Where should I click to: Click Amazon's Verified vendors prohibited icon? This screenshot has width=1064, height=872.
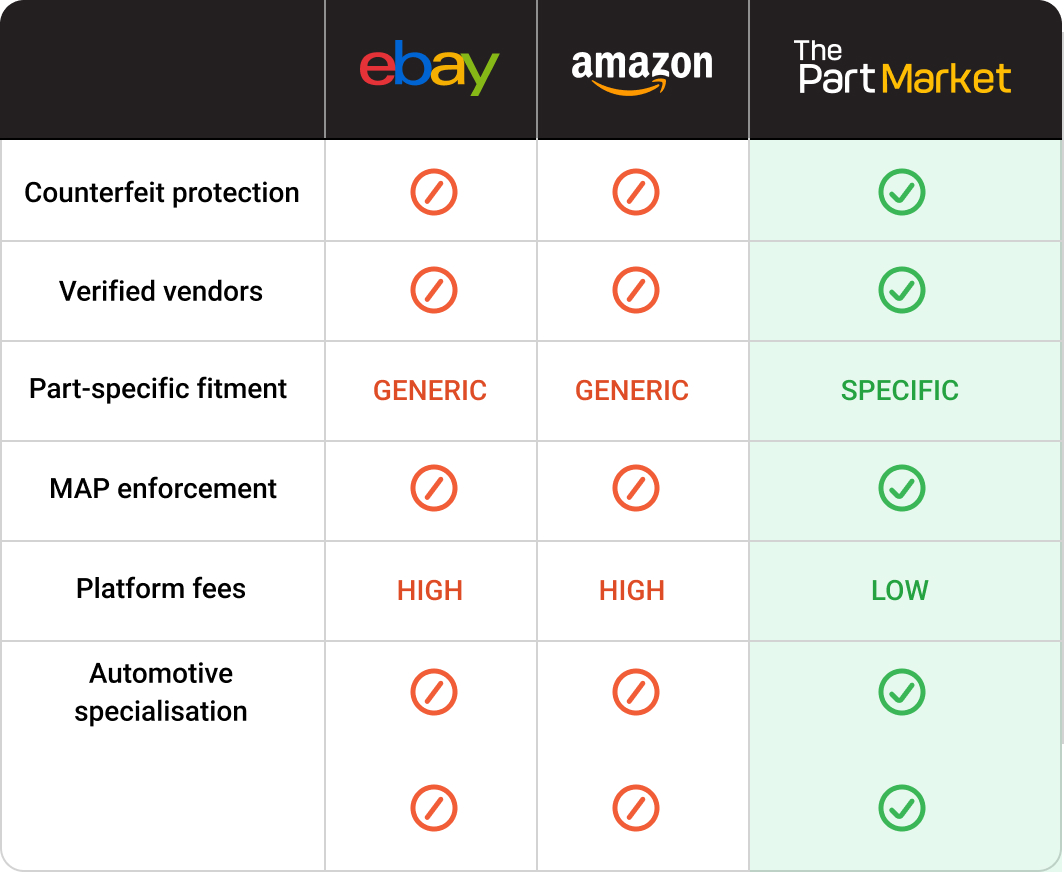[636, 291]
